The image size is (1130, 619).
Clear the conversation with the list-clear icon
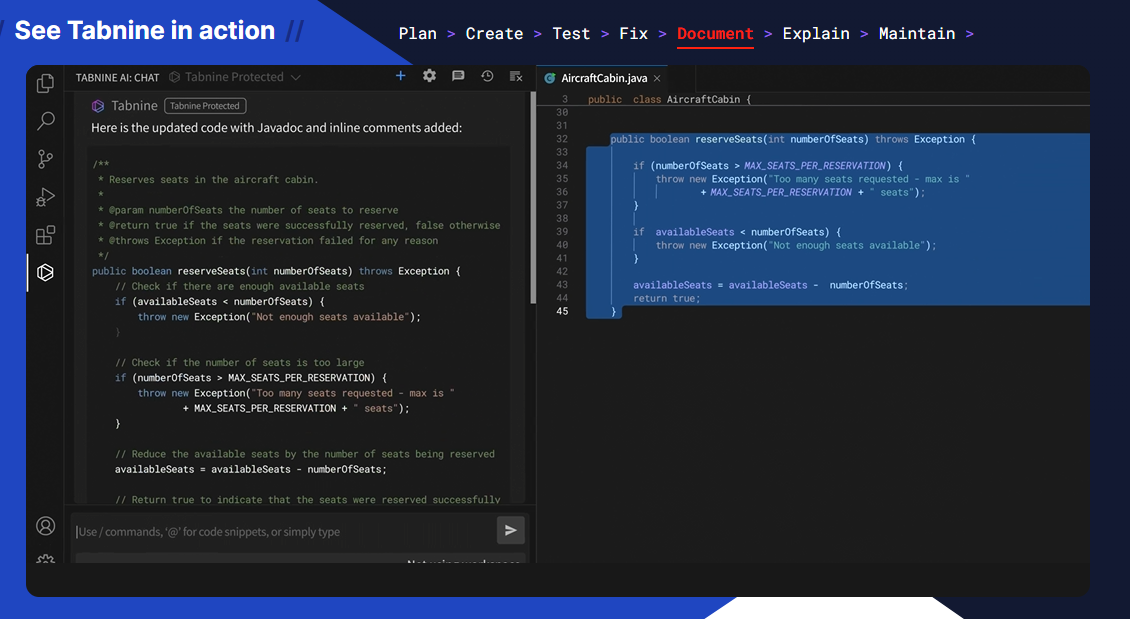coord(516,76)
